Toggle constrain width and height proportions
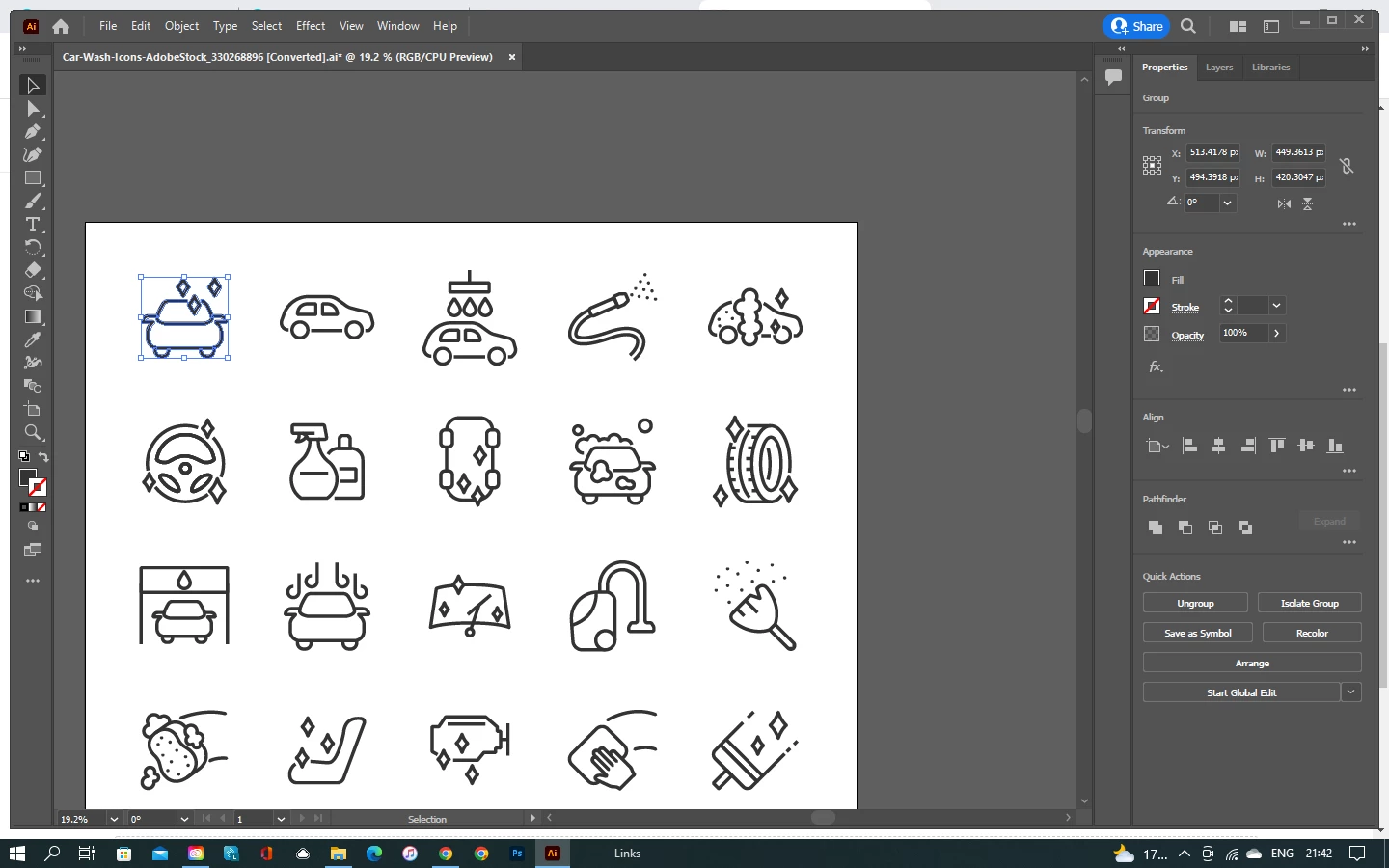The image size is (1389, 868). tap(1347, 166)
